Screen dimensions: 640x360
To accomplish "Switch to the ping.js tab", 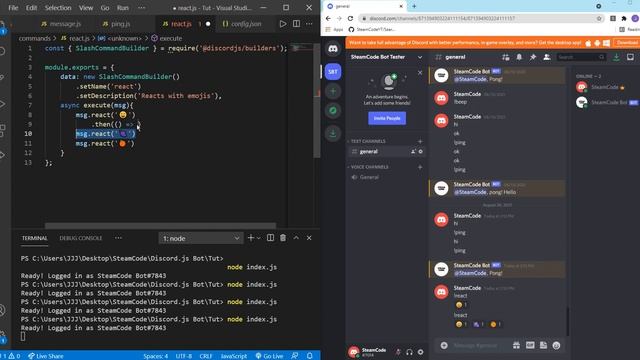I will [x=117, y=24].
